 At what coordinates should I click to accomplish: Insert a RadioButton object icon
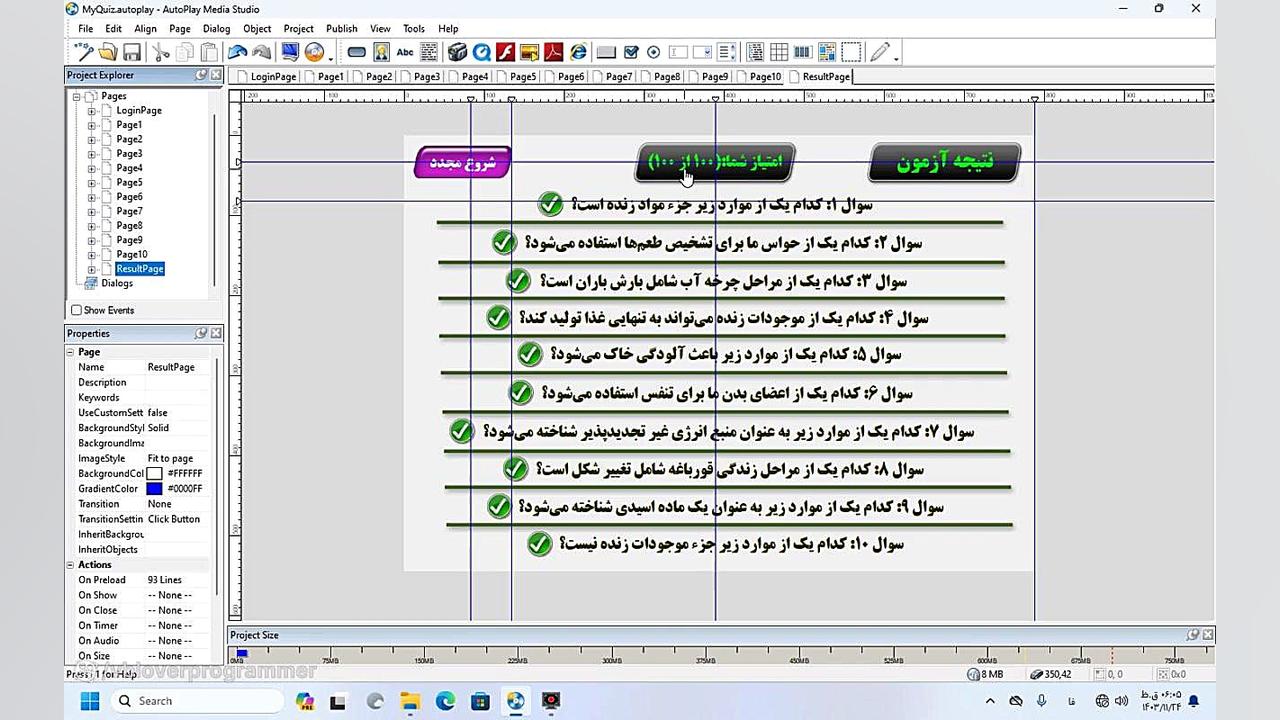tap(653, 52)
